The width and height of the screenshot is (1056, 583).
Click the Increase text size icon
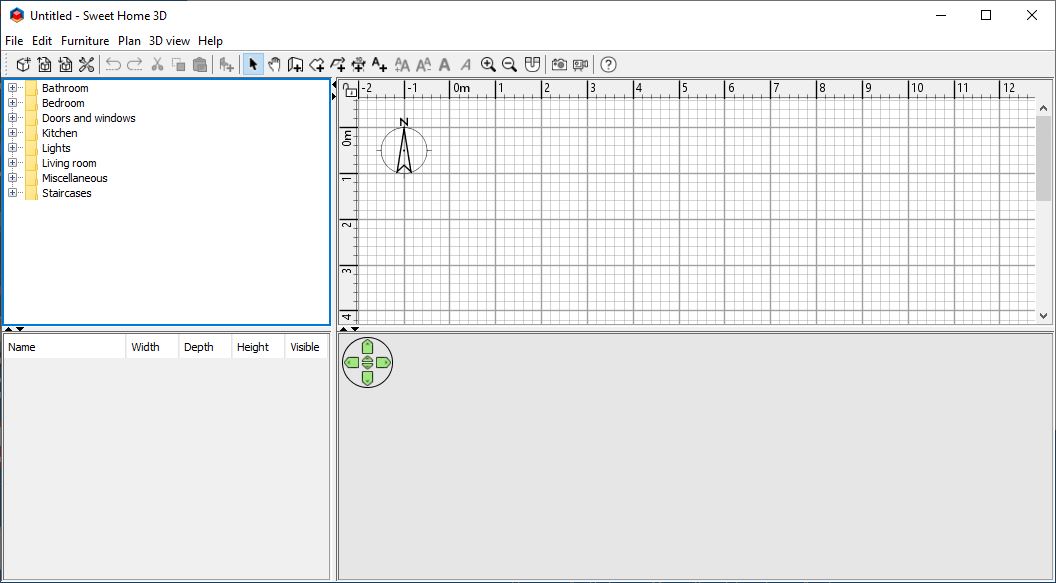click(x=402, y=65)
